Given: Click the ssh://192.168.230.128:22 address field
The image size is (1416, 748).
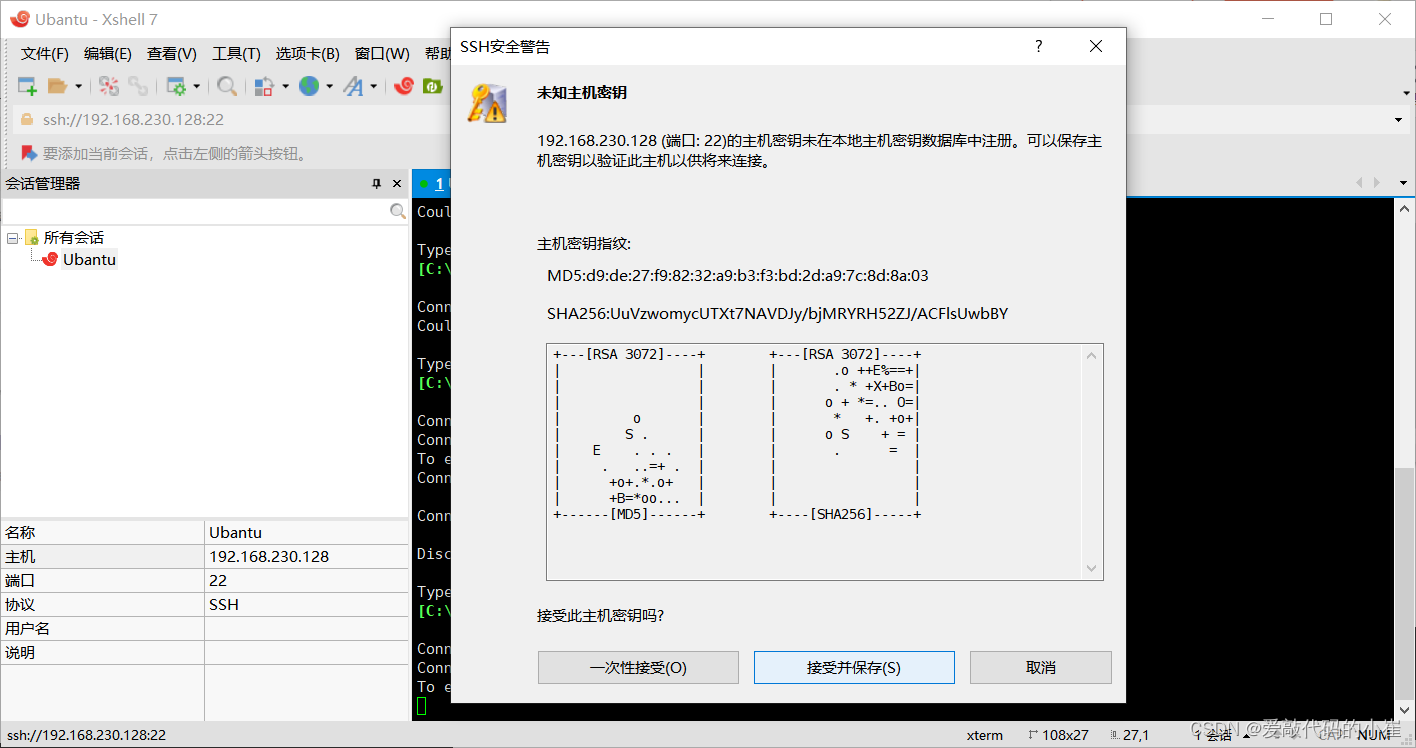Looking at the screenshot, I should [x=133, y=119].
